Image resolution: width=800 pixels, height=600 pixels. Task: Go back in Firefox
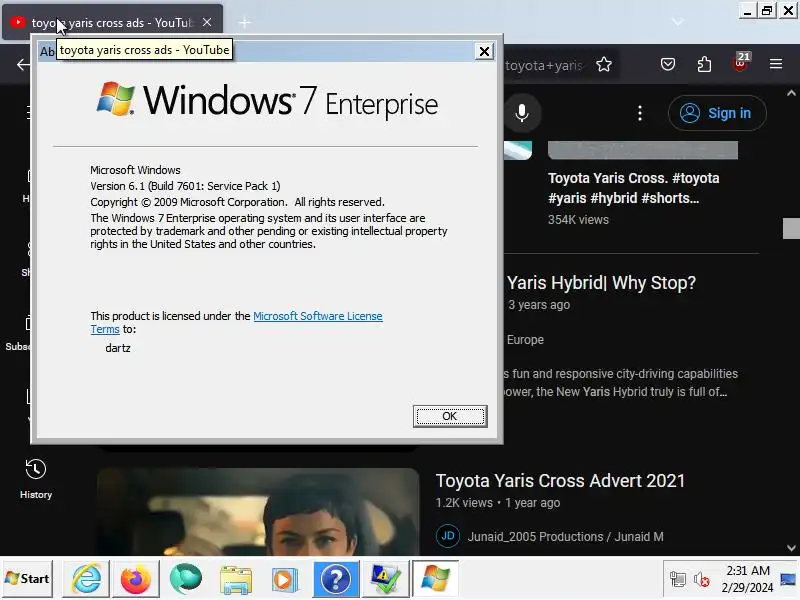coord(23,64)
